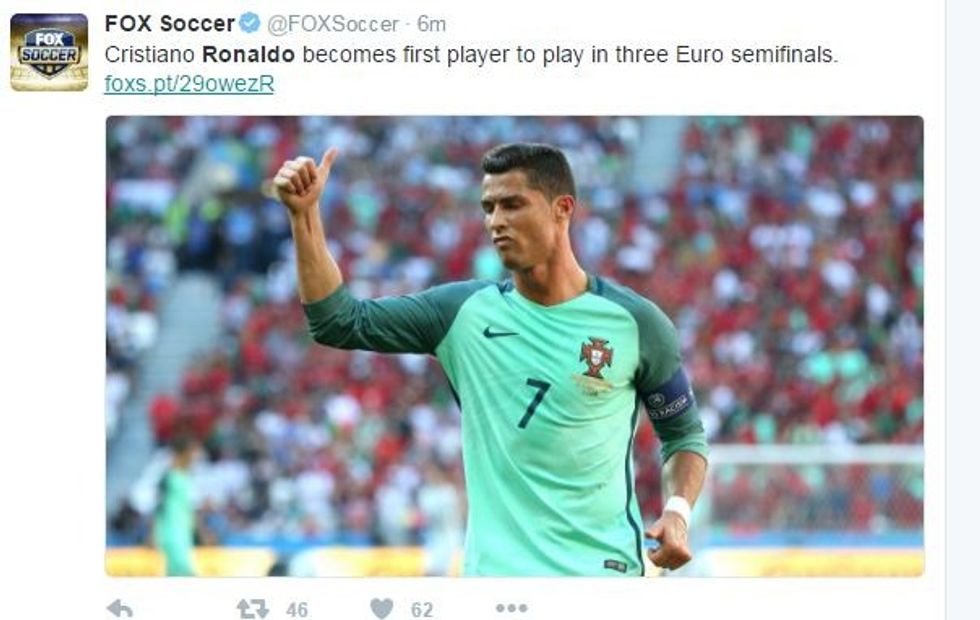
Task: Click the FOX Soccer profile avatar
Action: pos(49,52)
